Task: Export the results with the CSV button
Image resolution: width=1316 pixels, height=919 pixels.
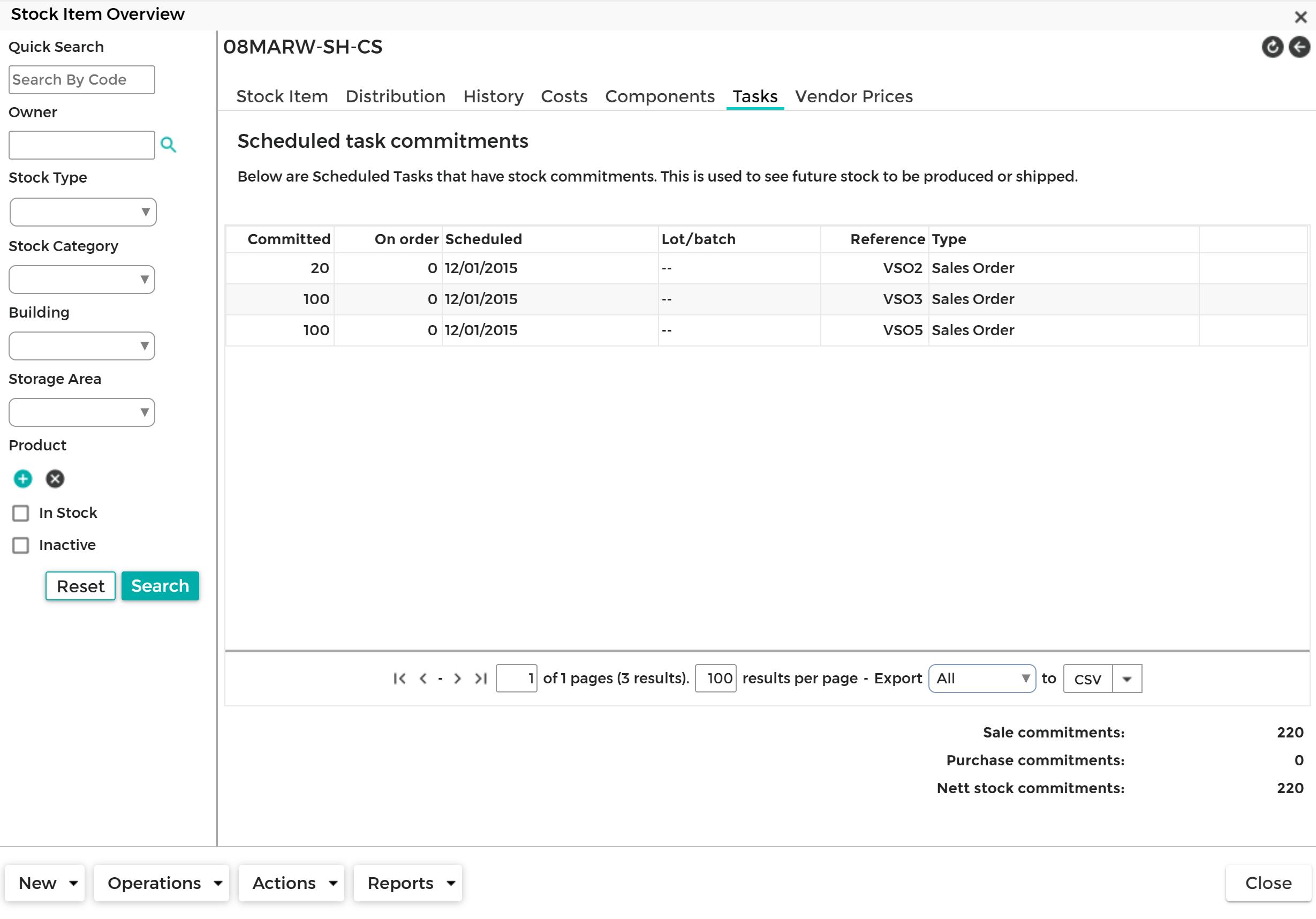Action: pos(1087,680)
